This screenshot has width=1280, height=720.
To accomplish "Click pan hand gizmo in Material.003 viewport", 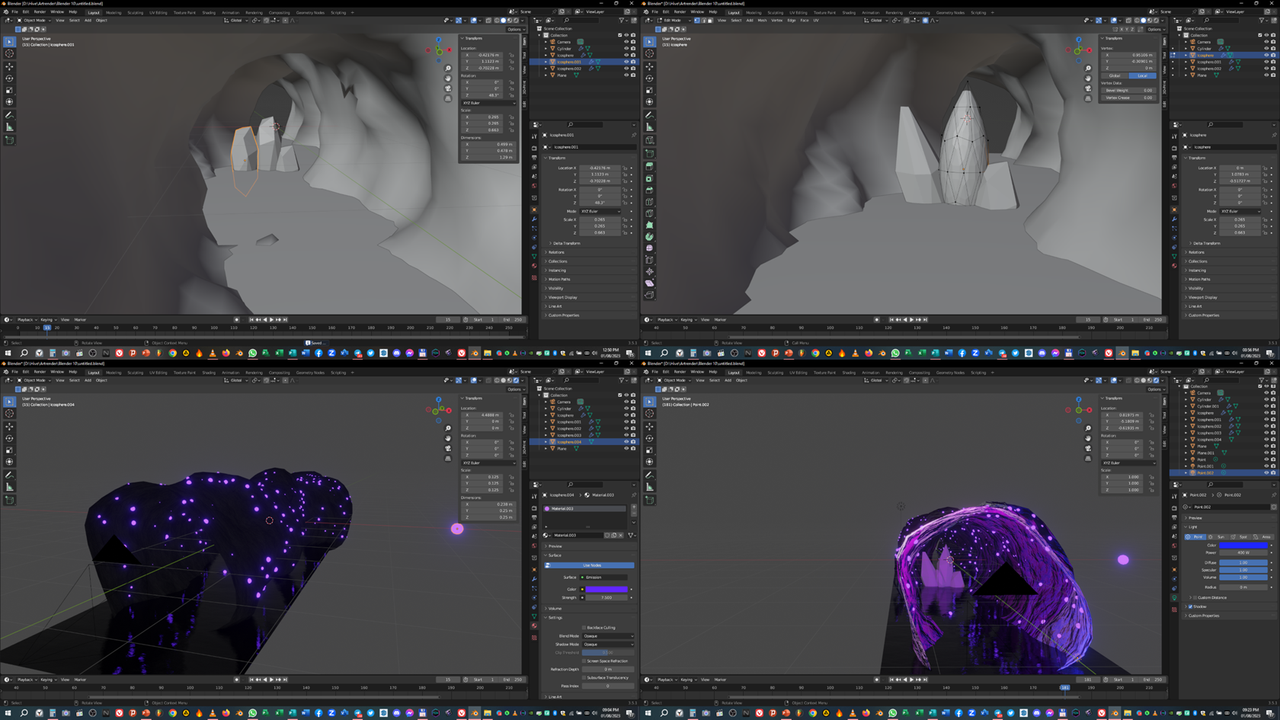I will click(448, 438).
